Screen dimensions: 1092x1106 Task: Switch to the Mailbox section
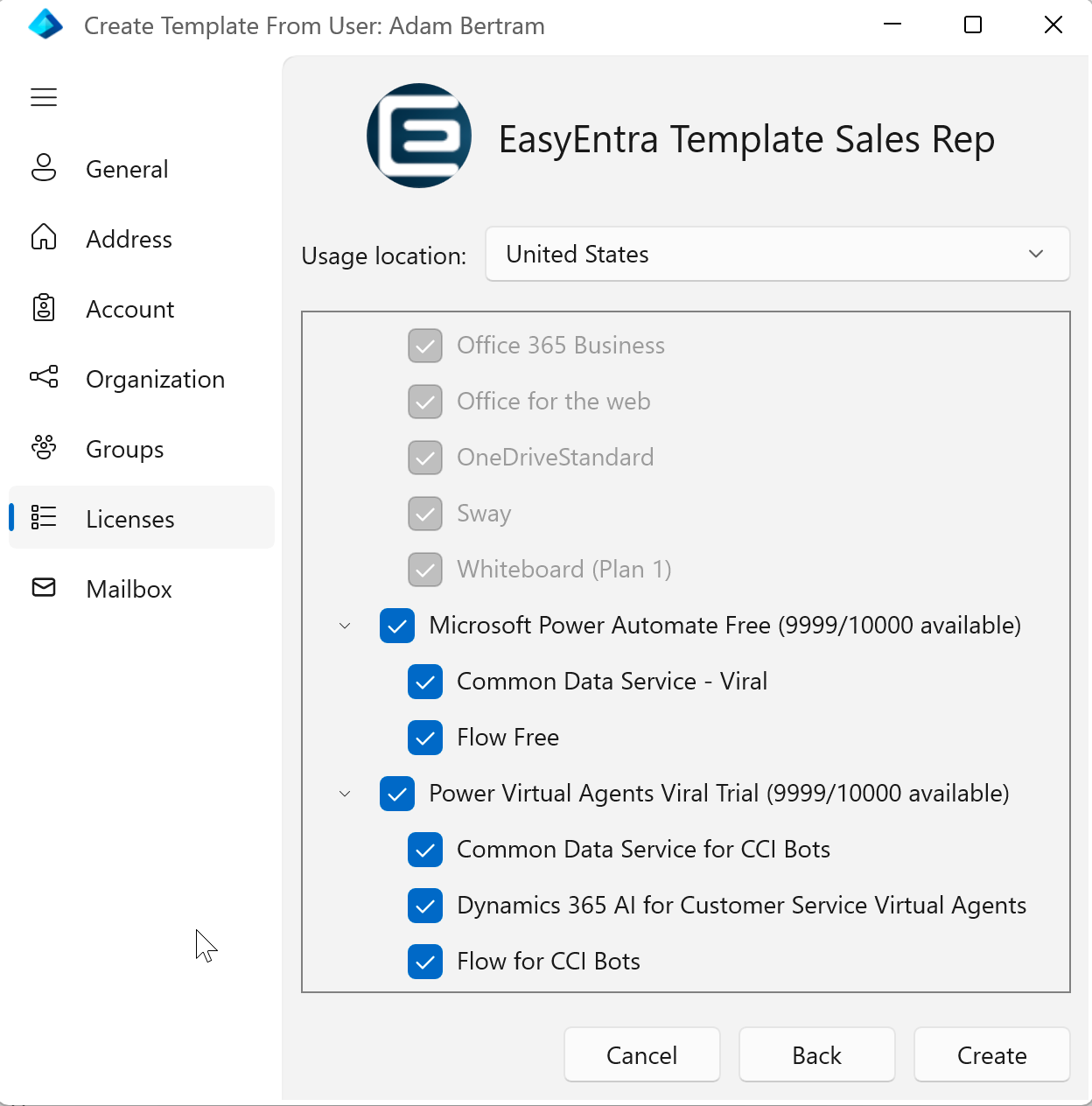coord(128,588)
